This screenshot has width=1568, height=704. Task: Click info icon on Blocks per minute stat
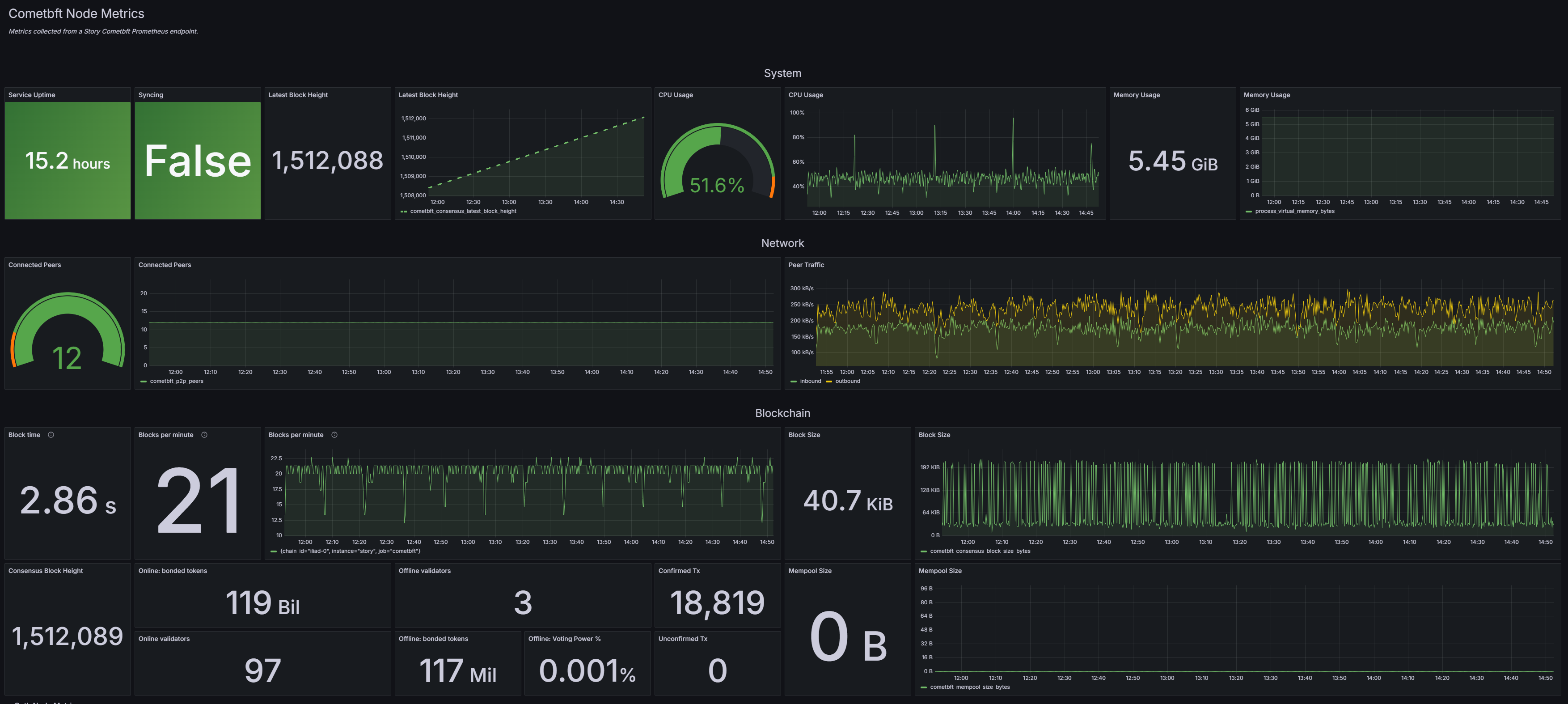click(x=204, y=435)
